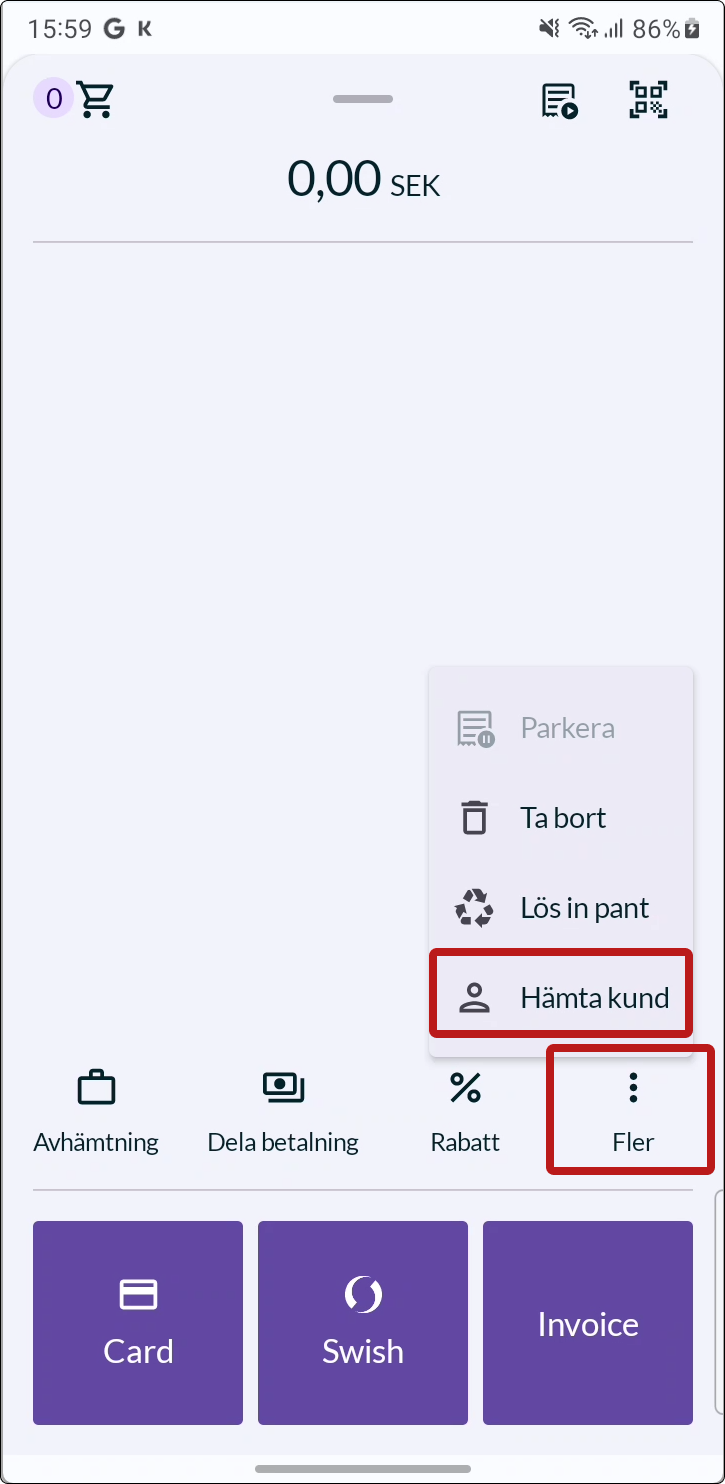Viewport: 725px width, 1484px height.
Task: Tap the trash can icon
Action: click(475, 818)
